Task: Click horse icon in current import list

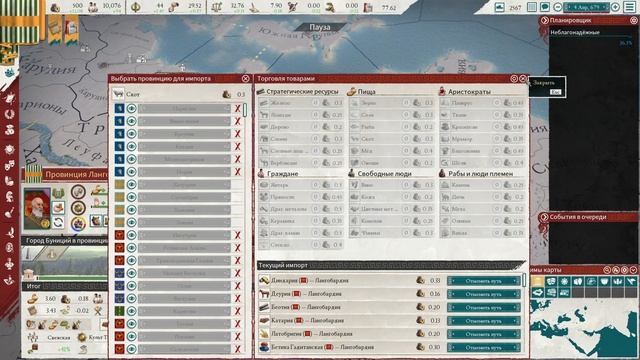Action: 264,293
